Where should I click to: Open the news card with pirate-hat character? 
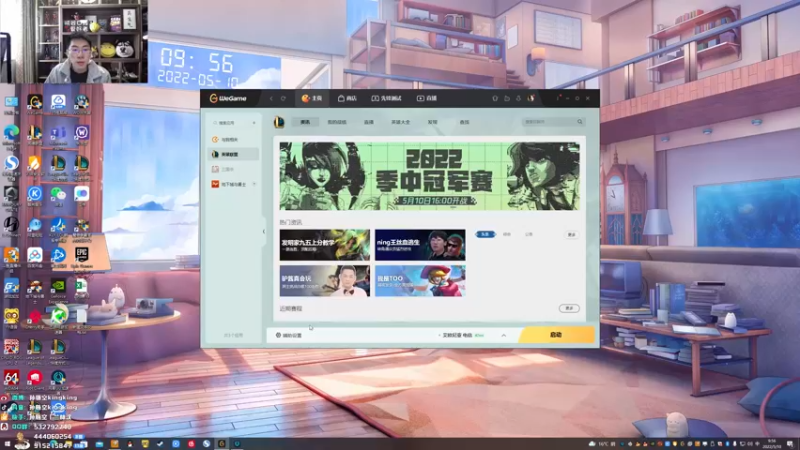[x=420, y=281]
